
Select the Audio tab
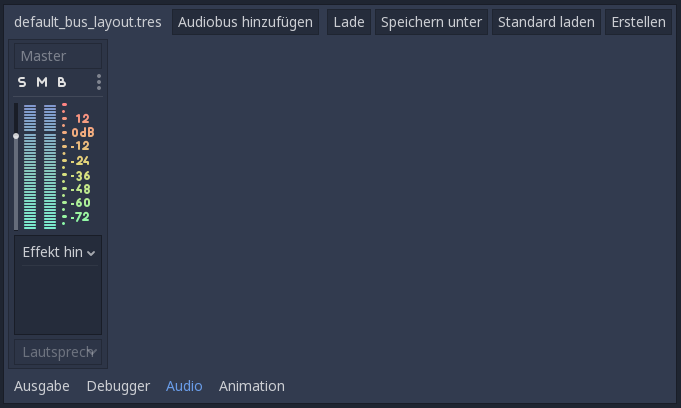click(184, 386)
